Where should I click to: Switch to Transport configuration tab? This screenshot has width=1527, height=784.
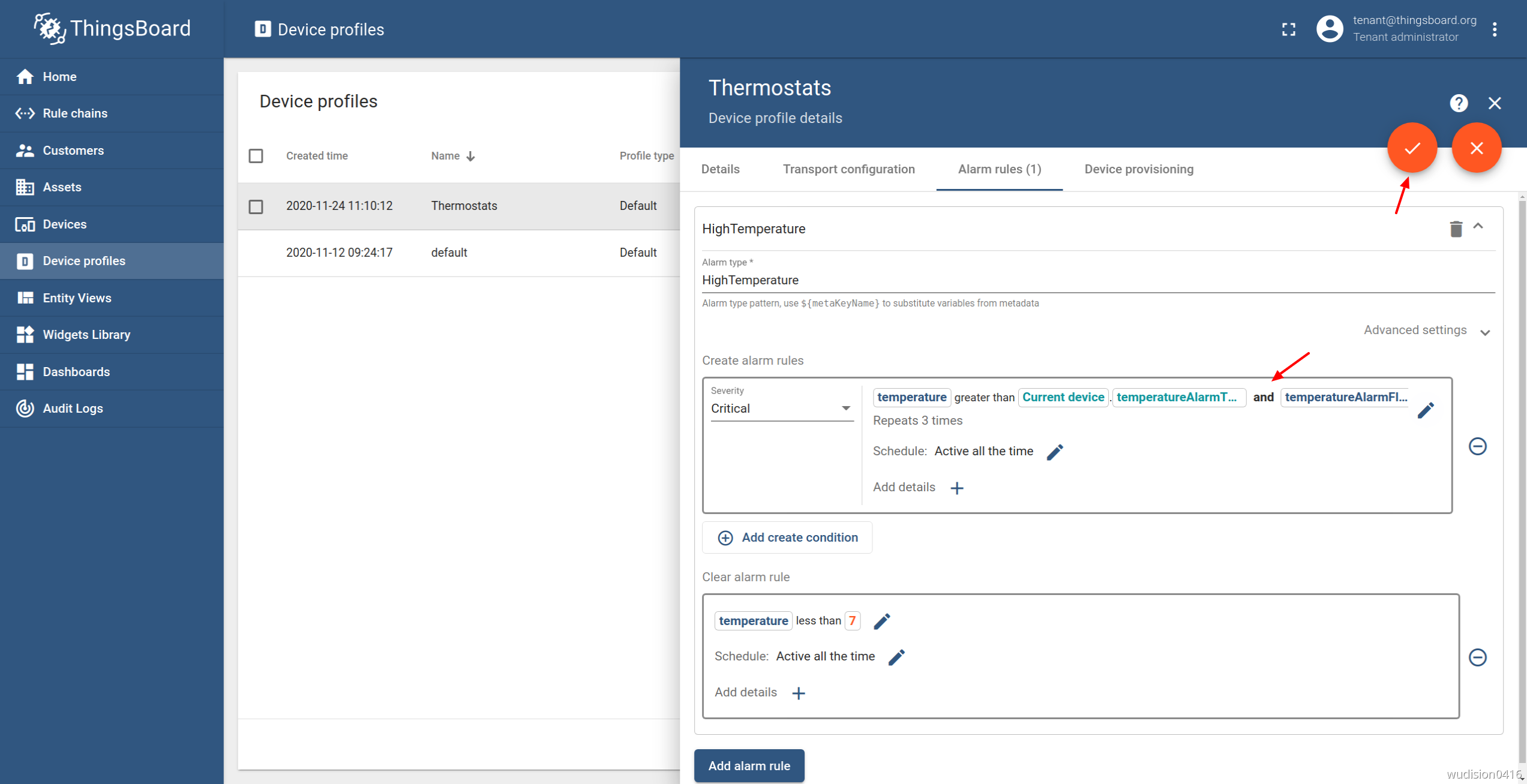point(848,169)
